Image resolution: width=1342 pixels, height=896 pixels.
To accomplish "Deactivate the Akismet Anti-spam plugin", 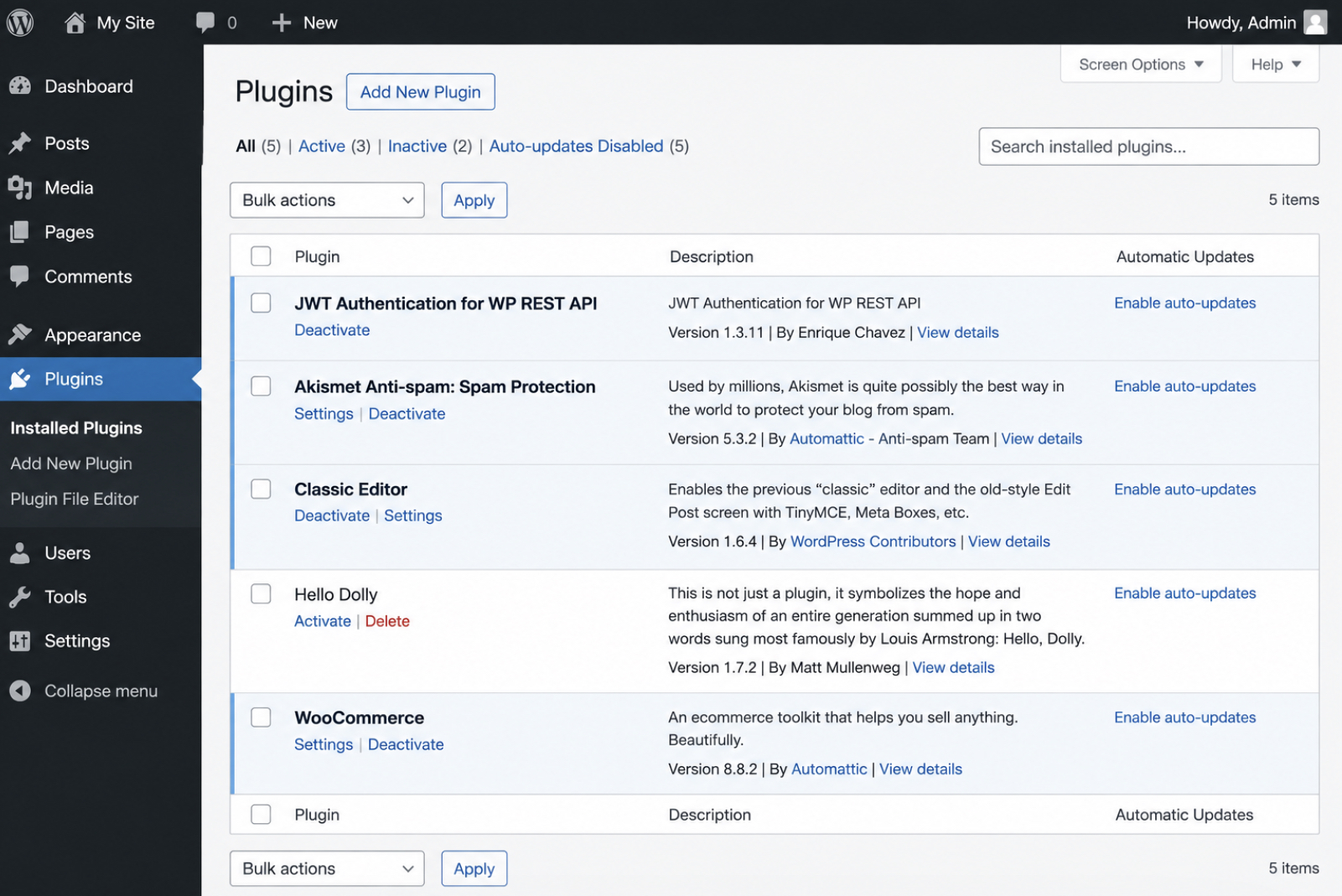I will pyautogui.click(x=407, y=414).
